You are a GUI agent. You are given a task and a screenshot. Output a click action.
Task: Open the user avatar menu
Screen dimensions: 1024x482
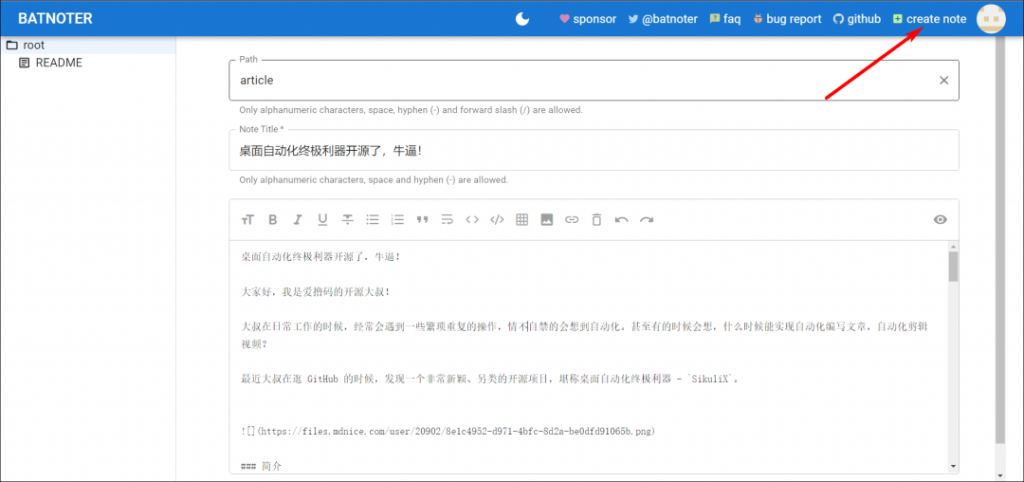pos(991,19)
